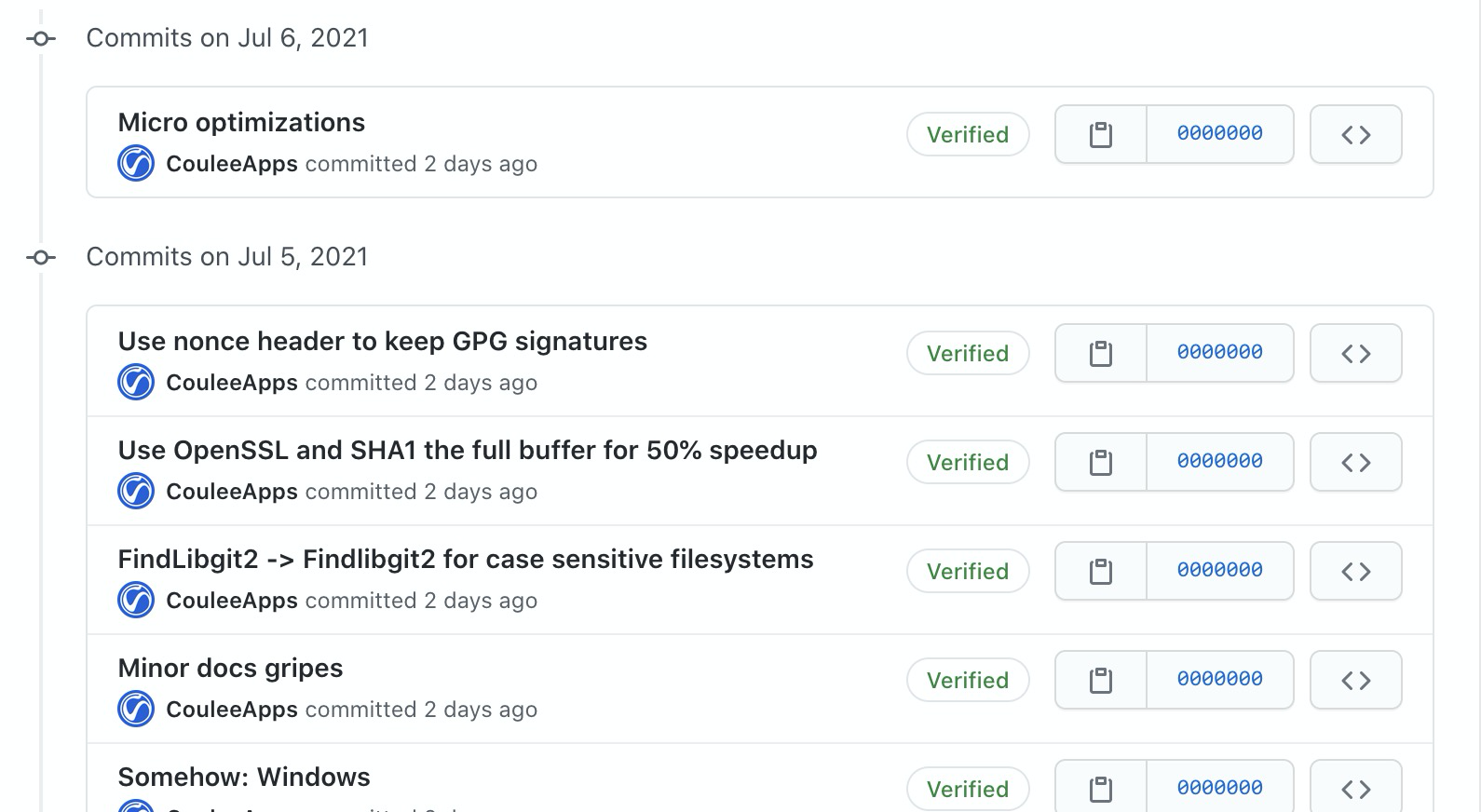Open commit 0000000 for the FindLibgit2 change
The image size is (1481, 812).
pos(1220,571)
